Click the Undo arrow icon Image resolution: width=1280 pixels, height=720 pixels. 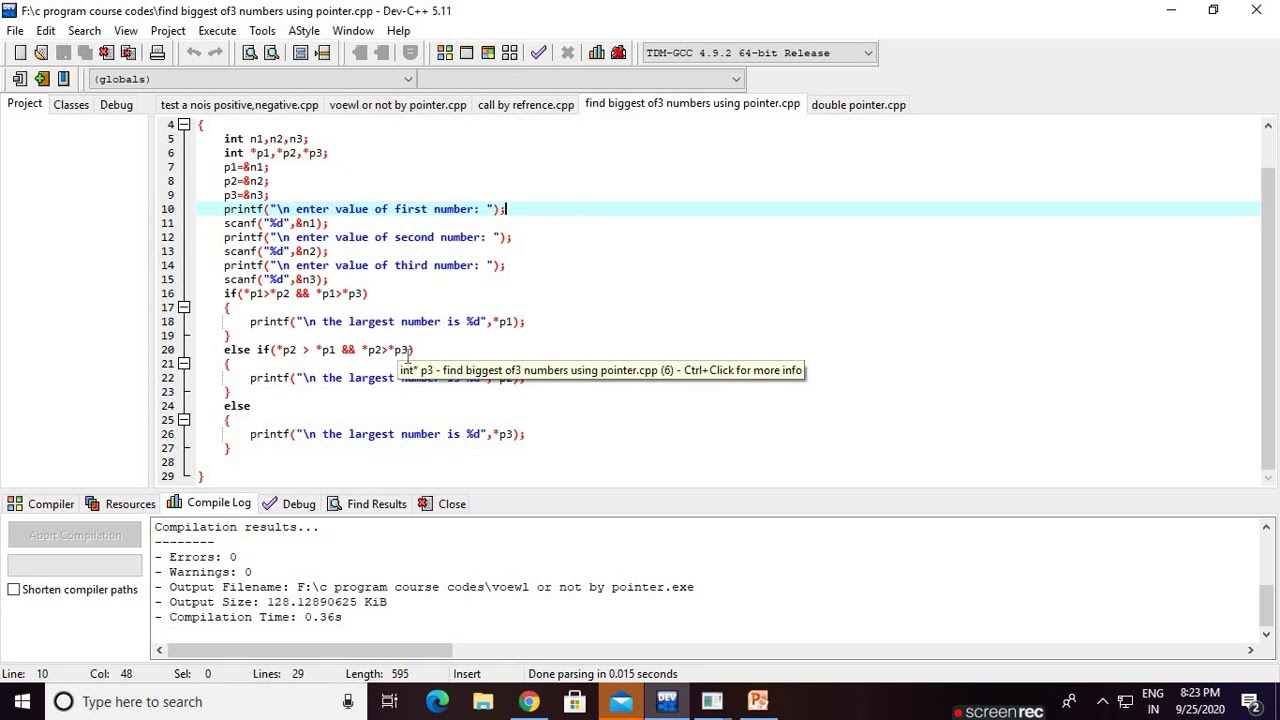tap(194, 53)
